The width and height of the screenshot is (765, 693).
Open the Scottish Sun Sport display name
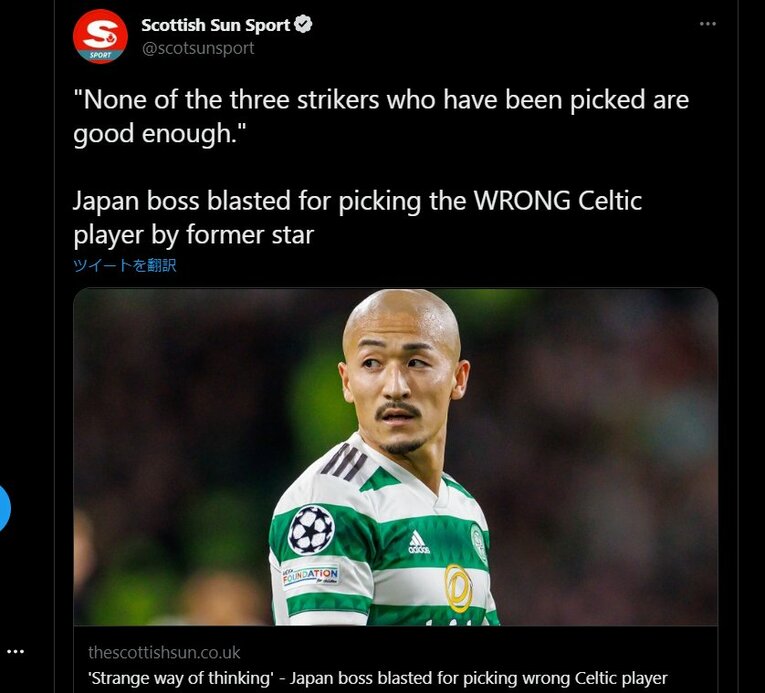coord(216,25)
